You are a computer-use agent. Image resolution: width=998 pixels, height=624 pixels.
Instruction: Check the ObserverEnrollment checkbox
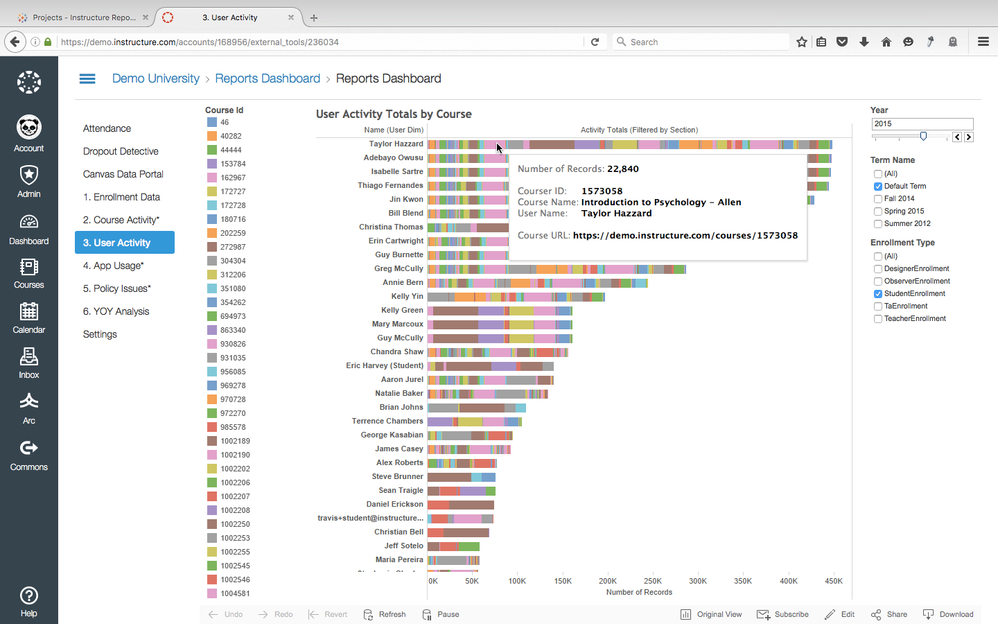[878, 281]
